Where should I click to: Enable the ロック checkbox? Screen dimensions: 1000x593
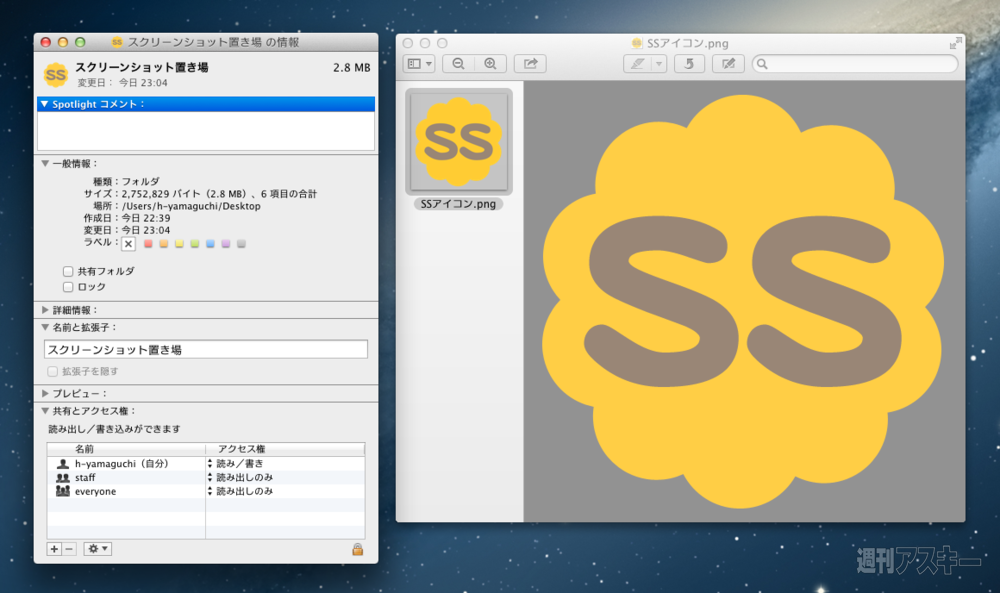[68, 287]
